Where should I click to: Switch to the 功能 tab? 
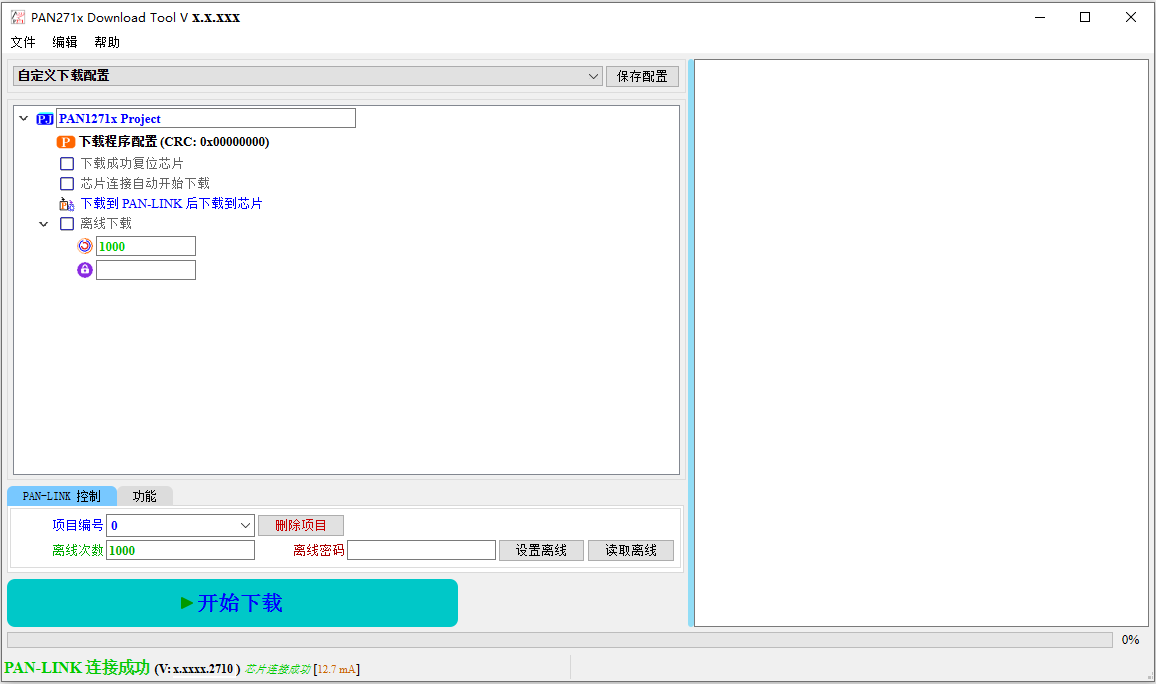(145, 496)
